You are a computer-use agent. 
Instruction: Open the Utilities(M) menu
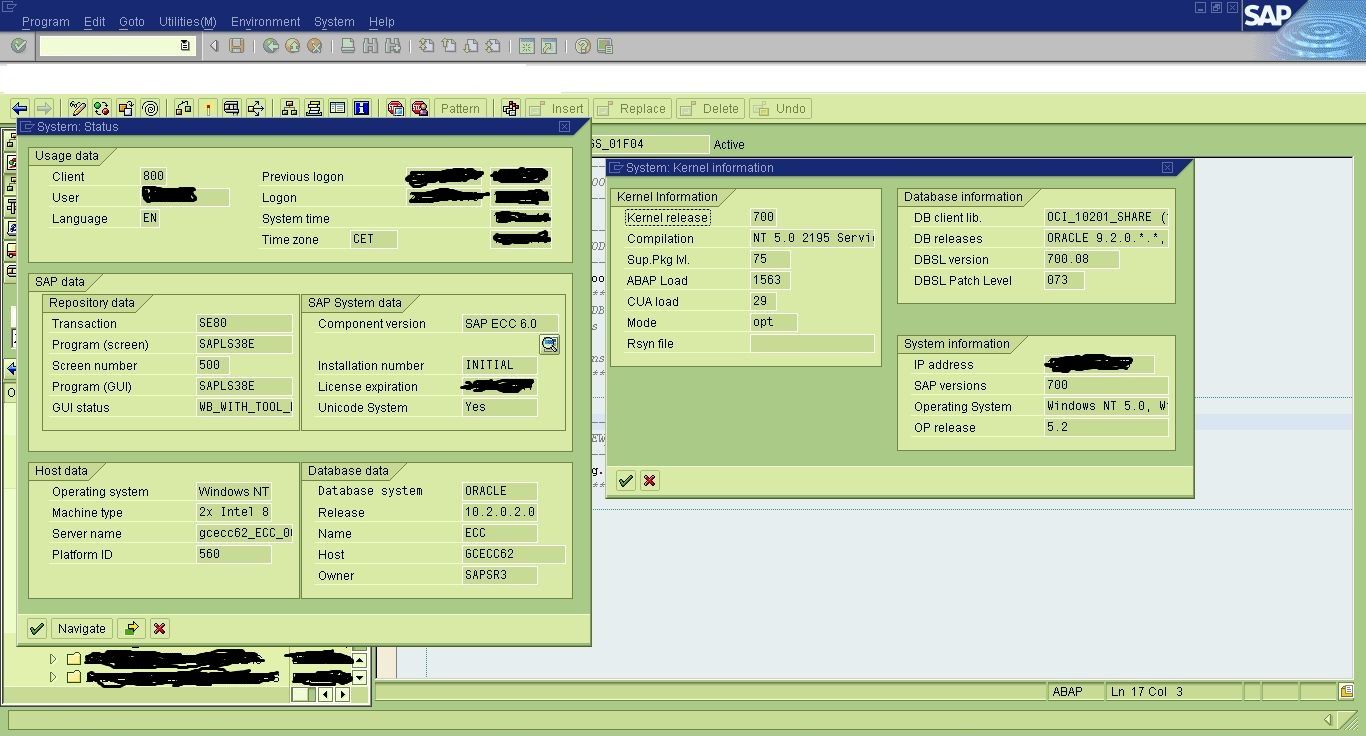(188, 22)
